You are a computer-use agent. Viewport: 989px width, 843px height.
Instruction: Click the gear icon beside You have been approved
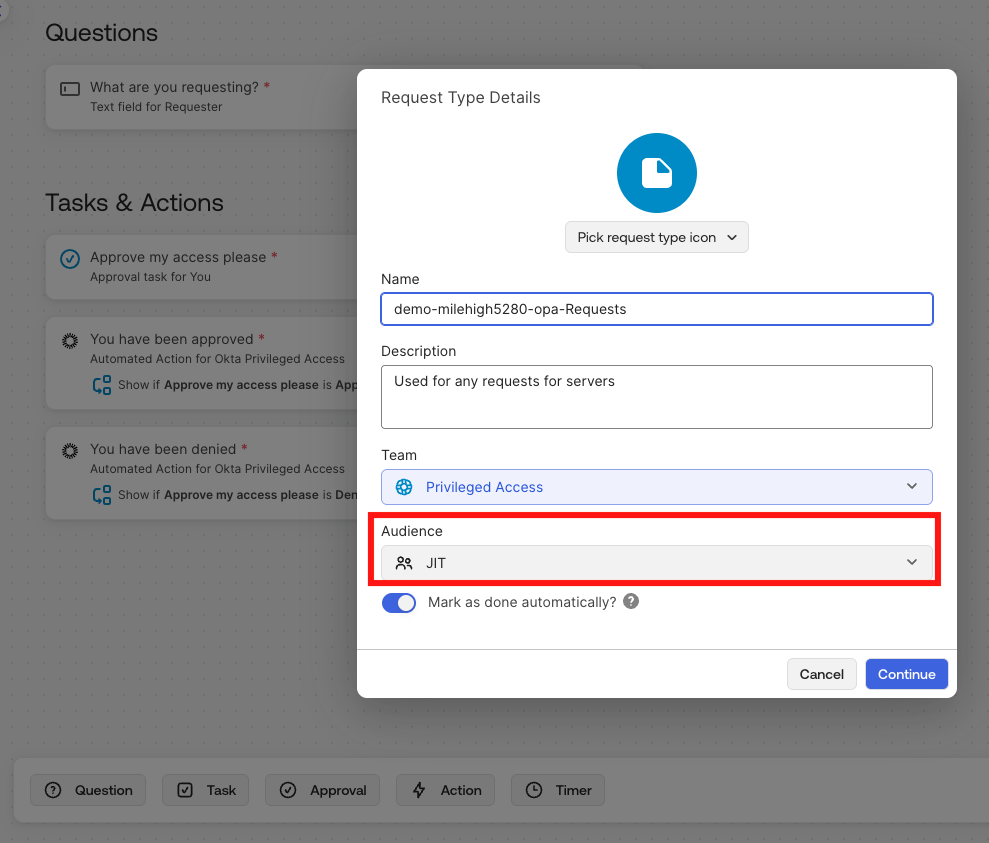[70, 340]
